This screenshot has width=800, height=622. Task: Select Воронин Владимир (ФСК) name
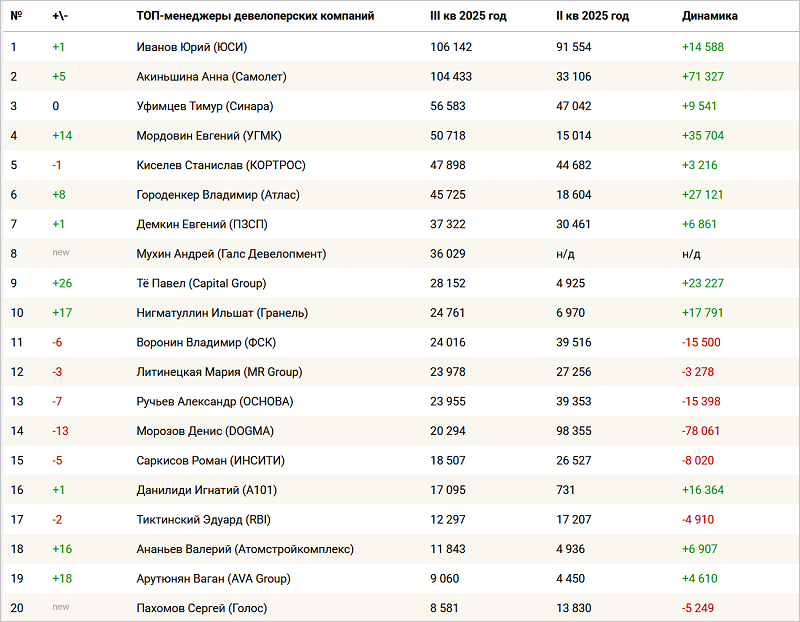[x=206, y=342]
